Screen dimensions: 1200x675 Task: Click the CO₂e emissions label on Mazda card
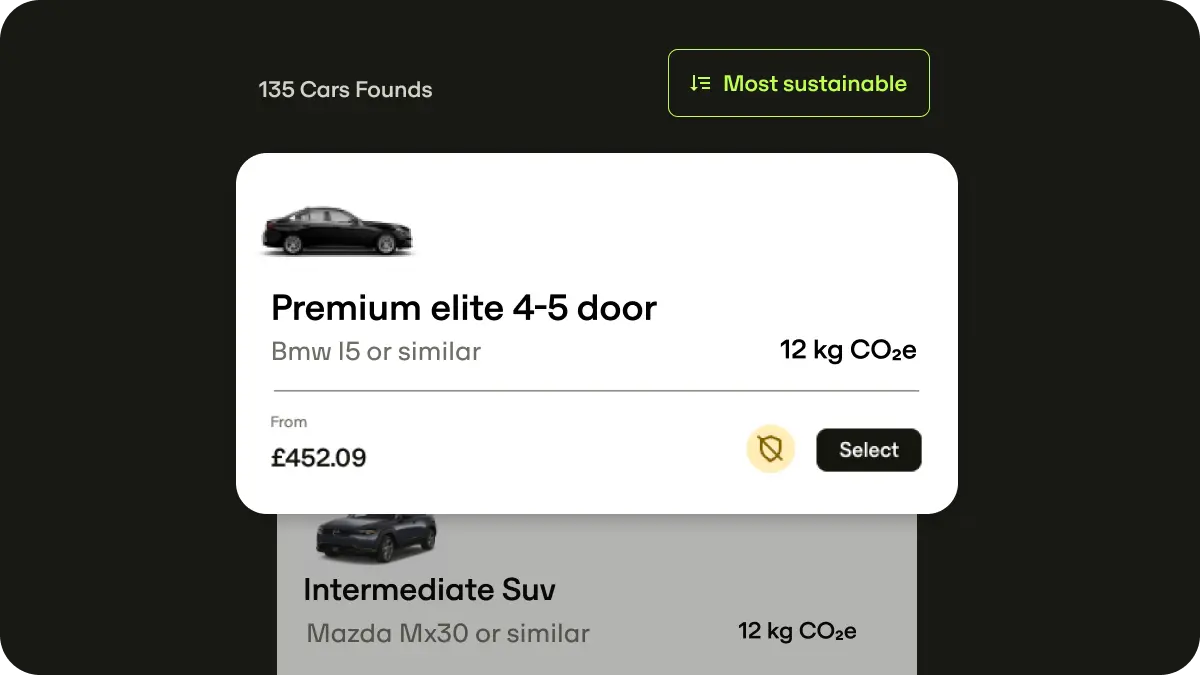click(x=797, y=631)
